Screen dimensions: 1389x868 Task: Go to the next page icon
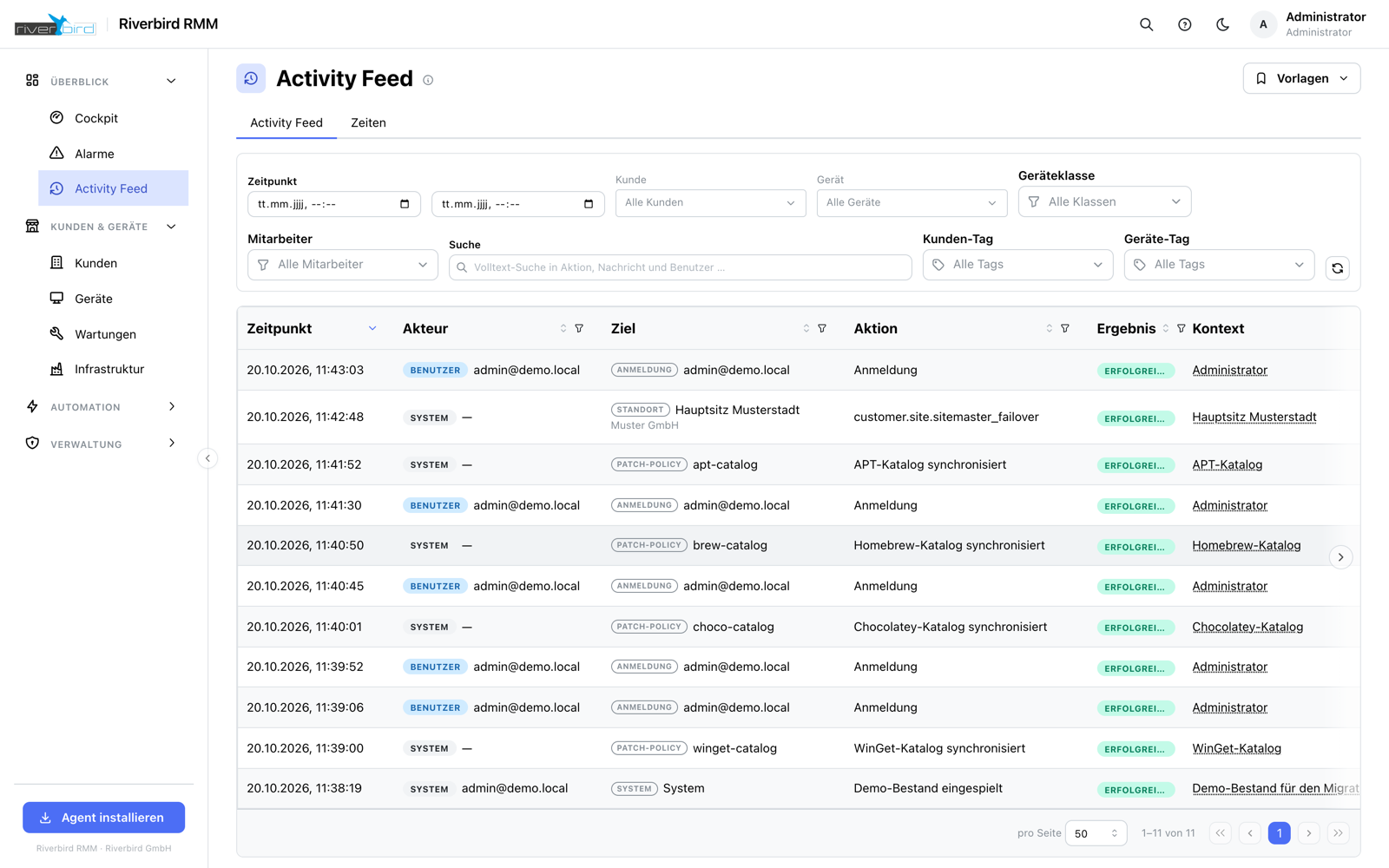click(x=1309, y=833)
